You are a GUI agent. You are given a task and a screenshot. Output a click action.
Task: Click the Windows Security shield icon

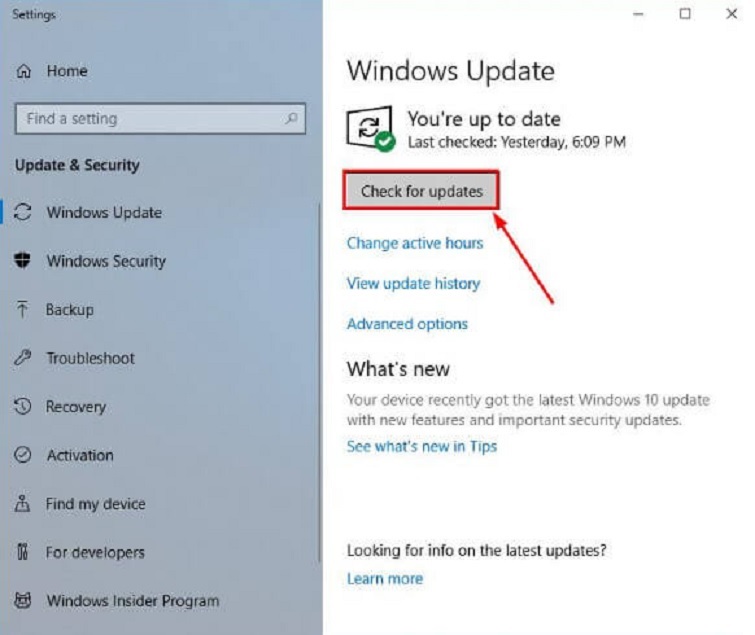point(22,260)
